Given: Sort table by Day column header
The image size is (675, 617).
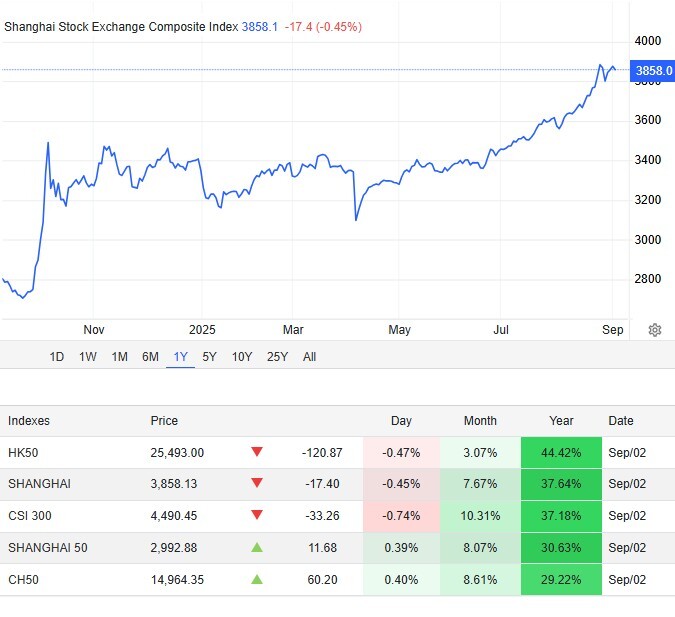Looking at the screenshot, I should pos(401,421).
